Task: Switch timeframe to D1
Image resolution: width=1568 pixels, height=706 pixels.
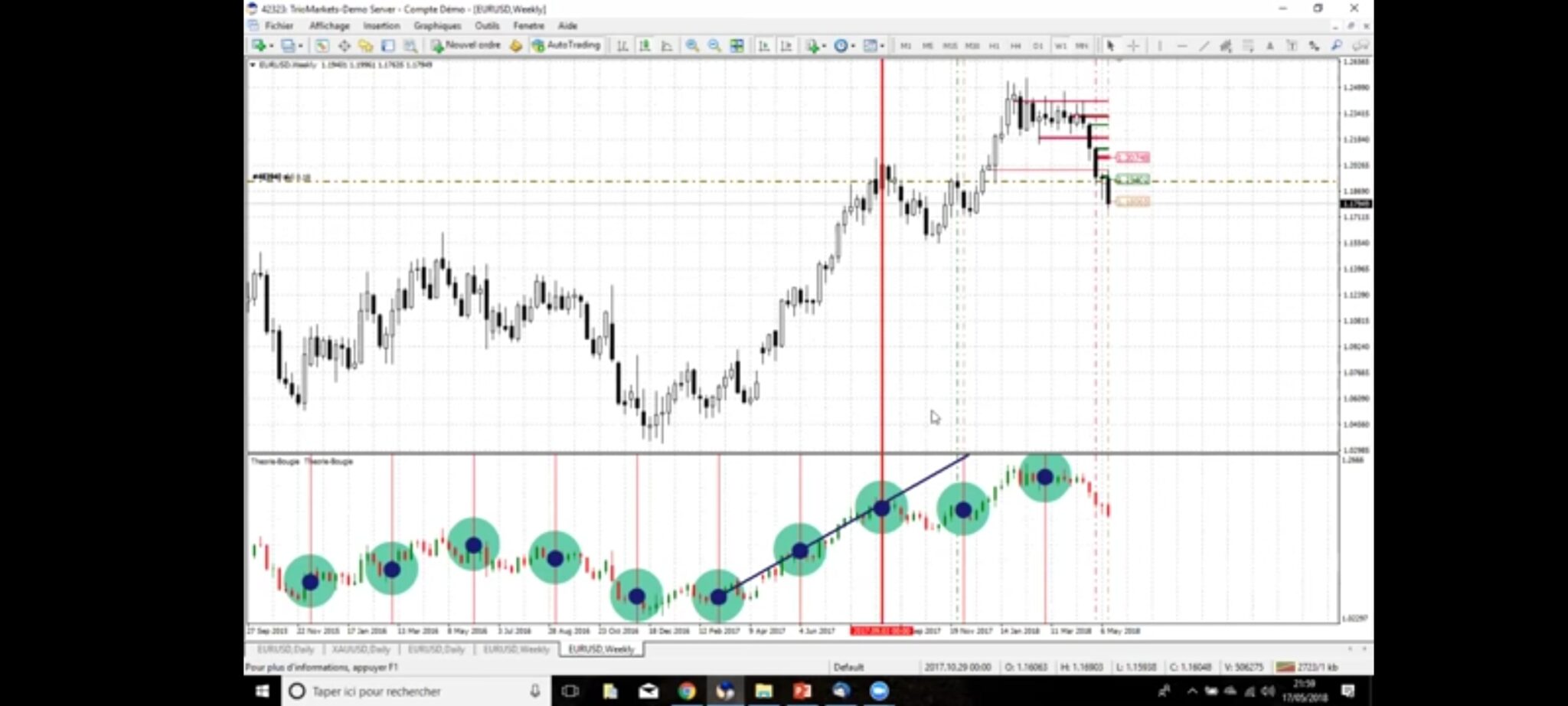Action: (1038, 46)
